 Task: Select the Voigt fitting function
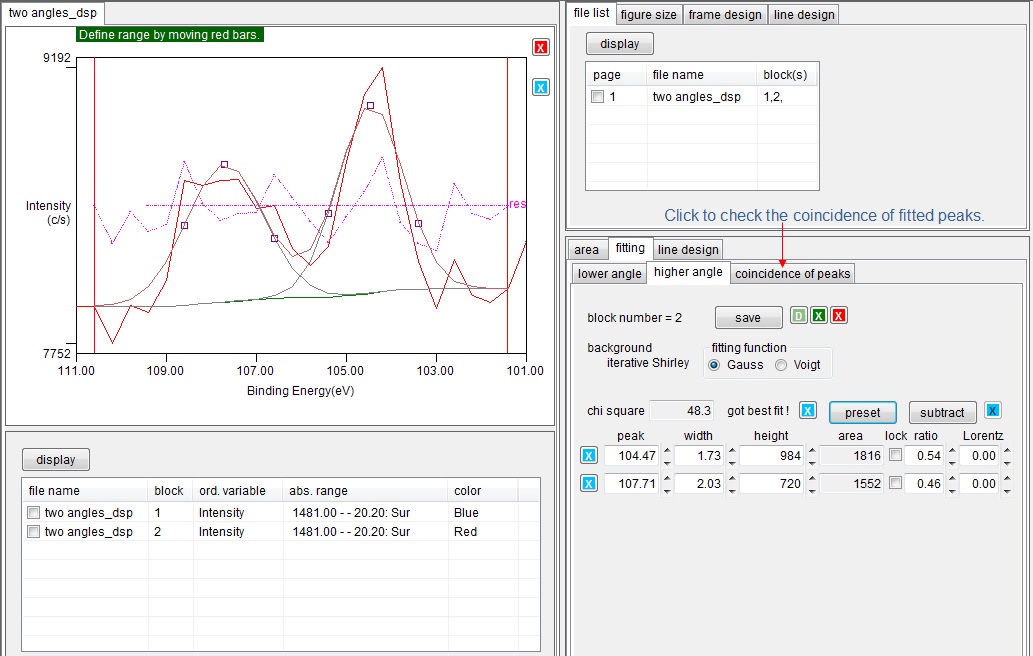coord(782,365)
